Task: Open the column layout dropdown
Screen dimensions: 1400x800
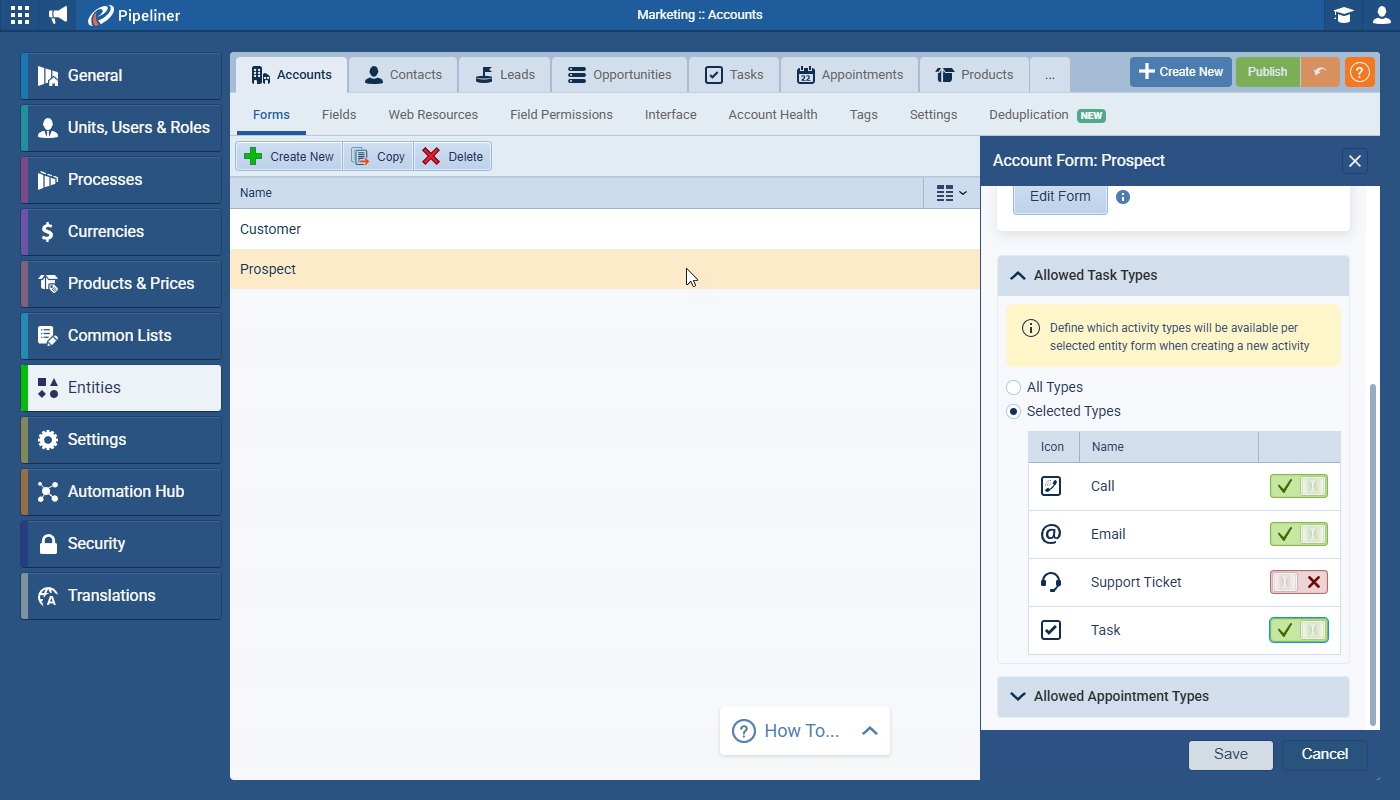Action: (x=951, y=193)
